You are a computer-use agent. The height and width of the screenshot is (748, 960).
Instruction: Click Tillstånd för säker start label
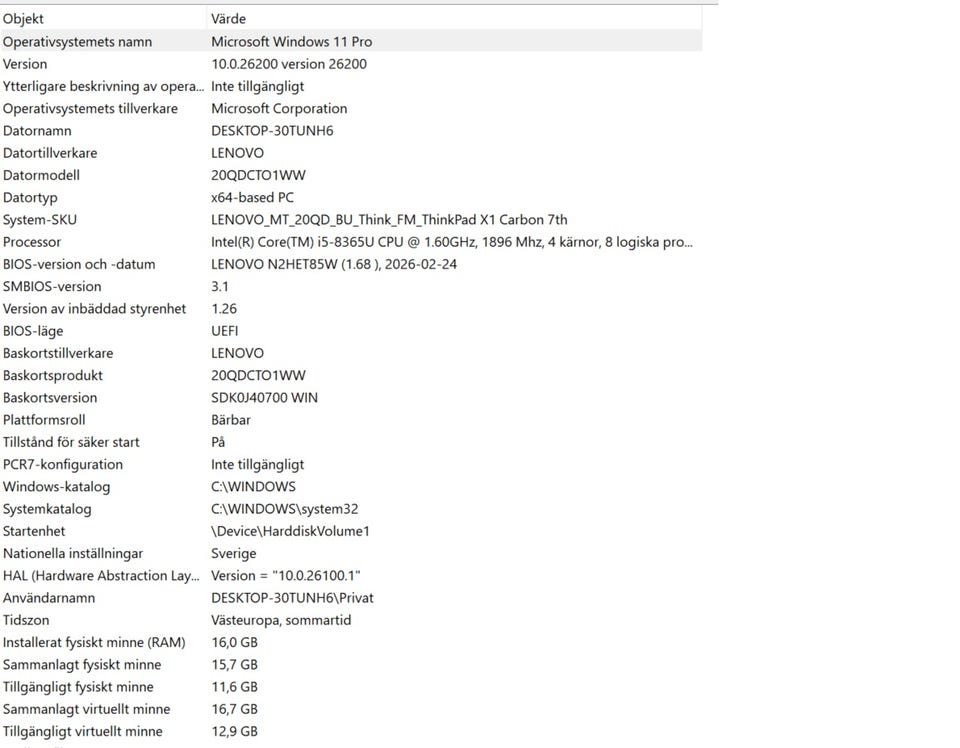[x=71, y=442]
